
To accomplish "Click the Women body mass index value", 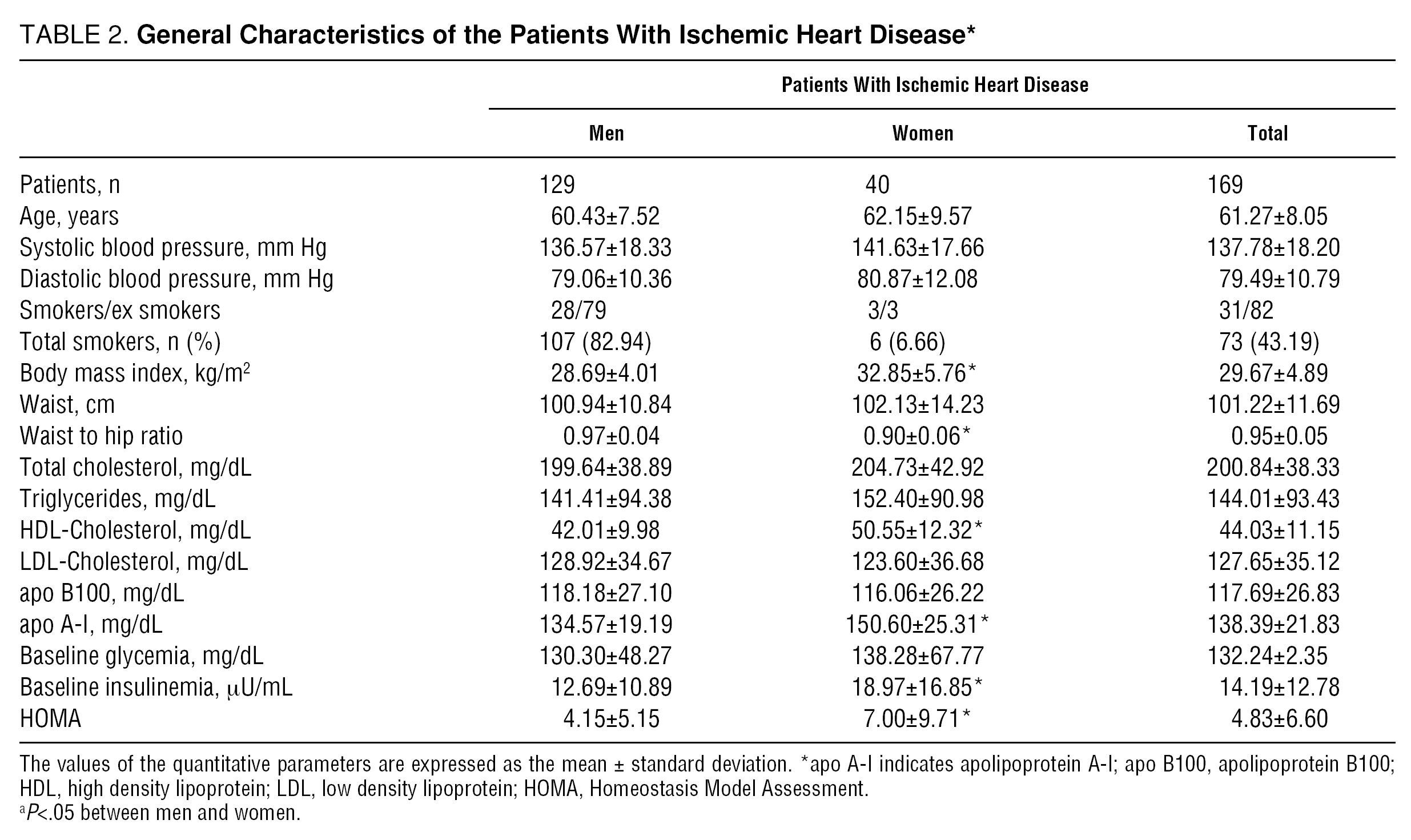I will pos(916,373).
